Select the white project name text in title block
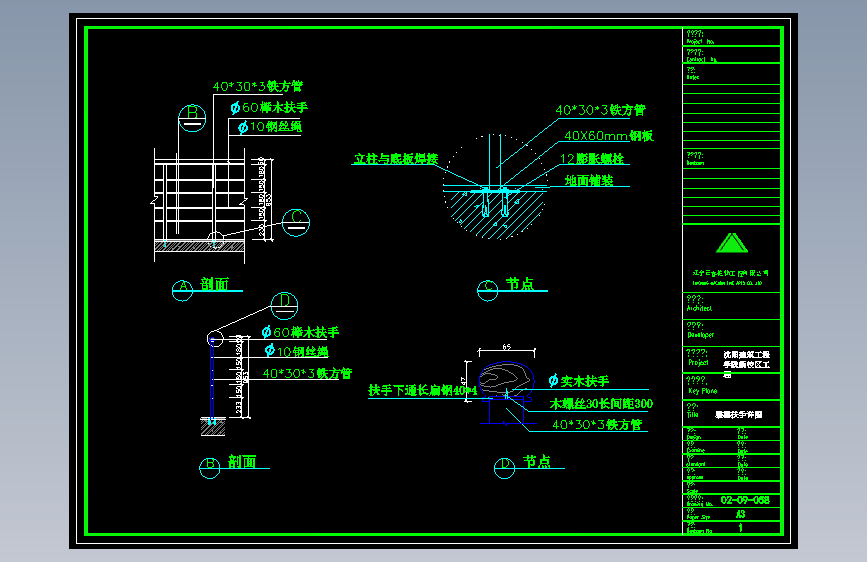This screenshot has height=562, width=867. tap(746, 364)
